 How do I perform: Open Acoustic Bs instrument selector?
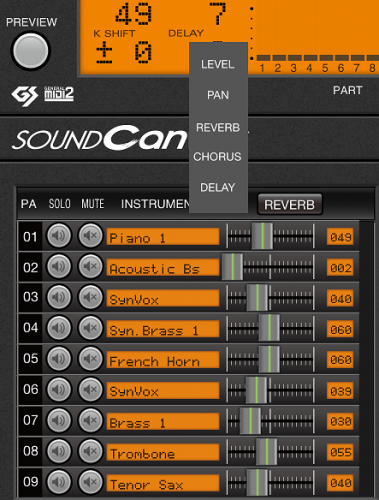click(x=163, y=267)
